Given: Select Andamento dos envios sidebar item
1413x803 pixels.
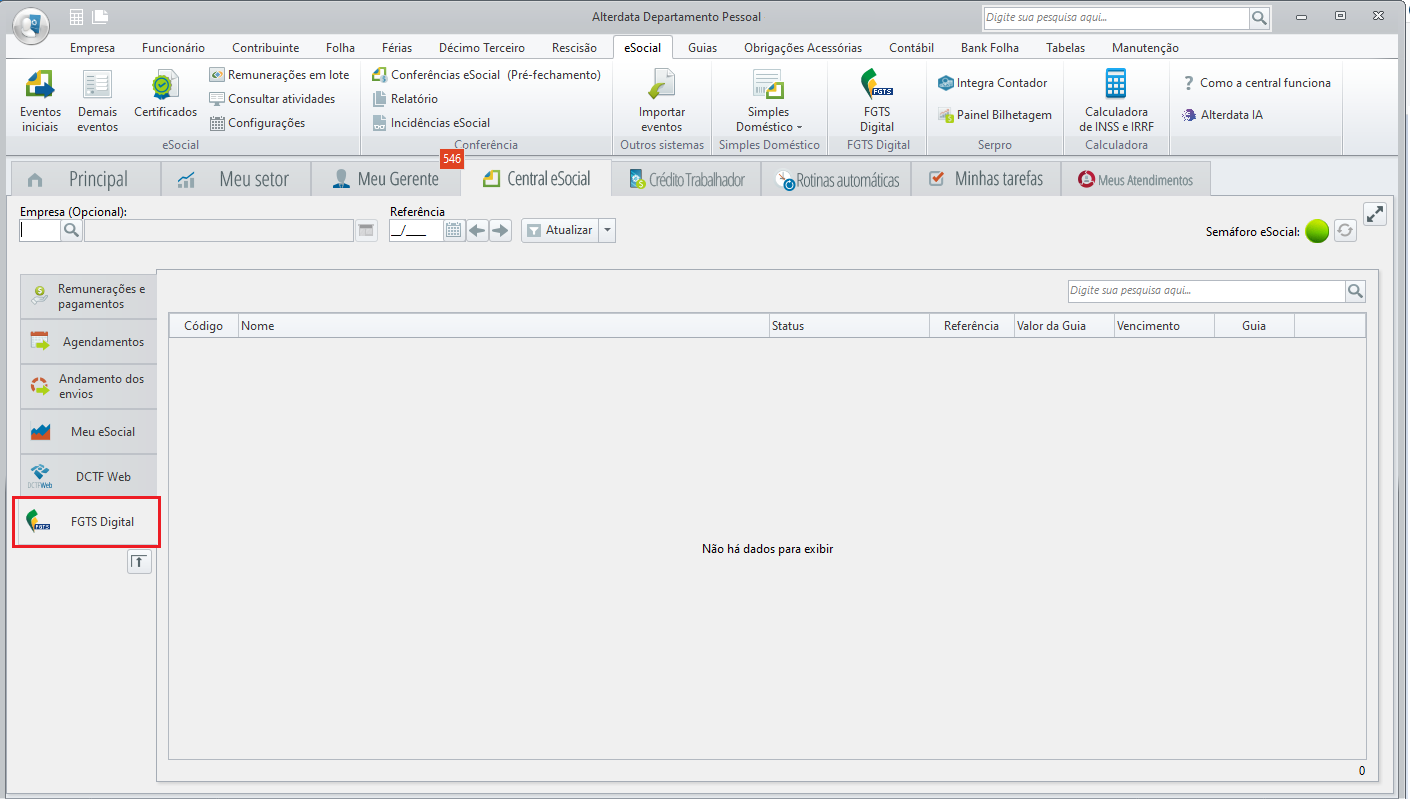Looking at the screenshot, I should 89,386.
